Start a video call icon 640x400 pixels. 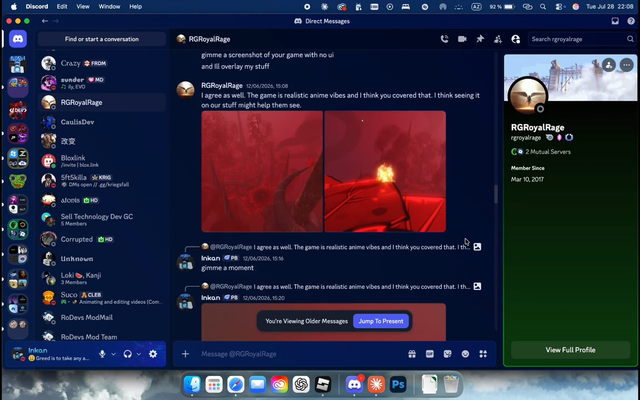point(462,39)
